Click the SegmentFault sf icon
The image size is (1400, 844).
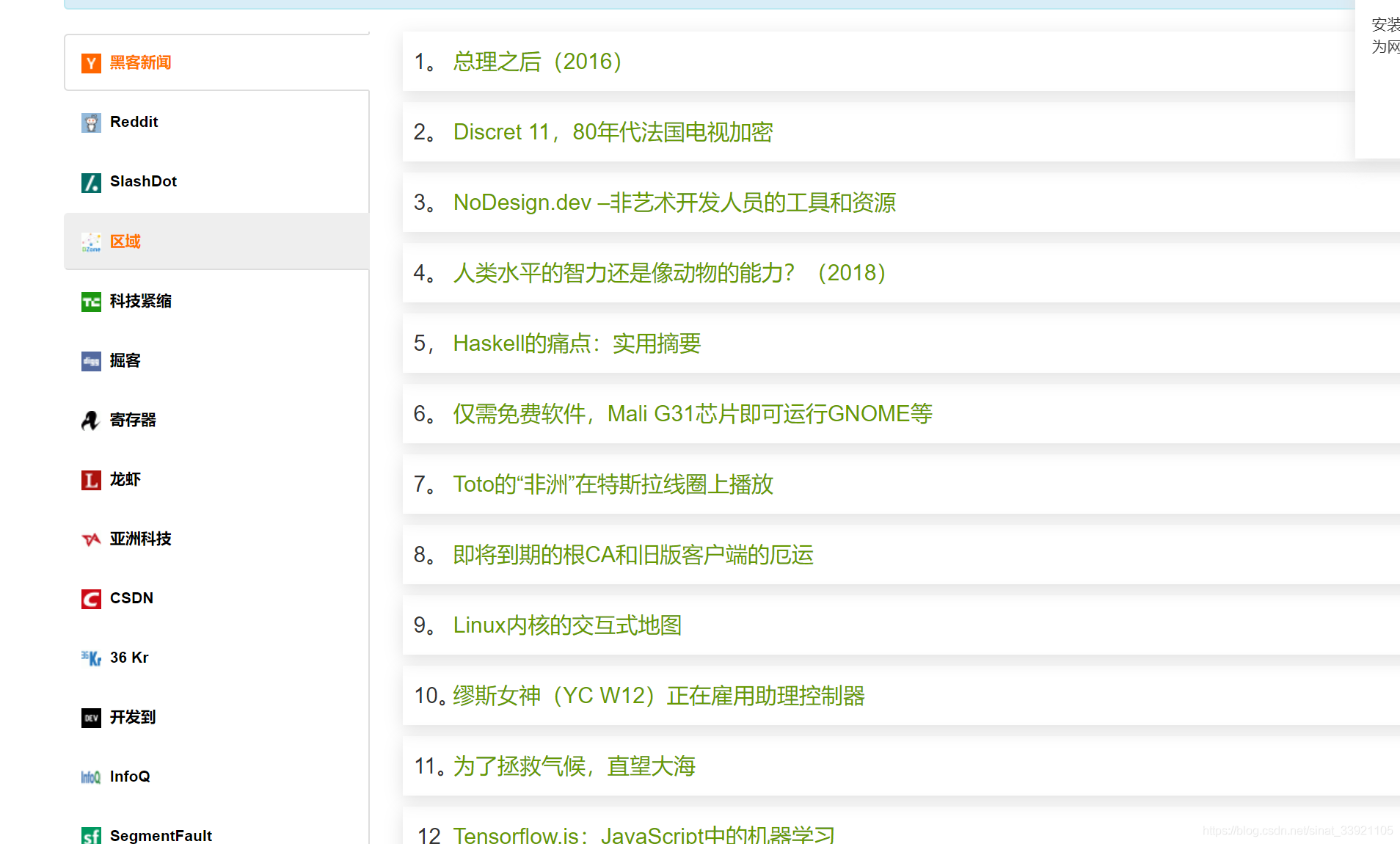[x=91, y=835]
